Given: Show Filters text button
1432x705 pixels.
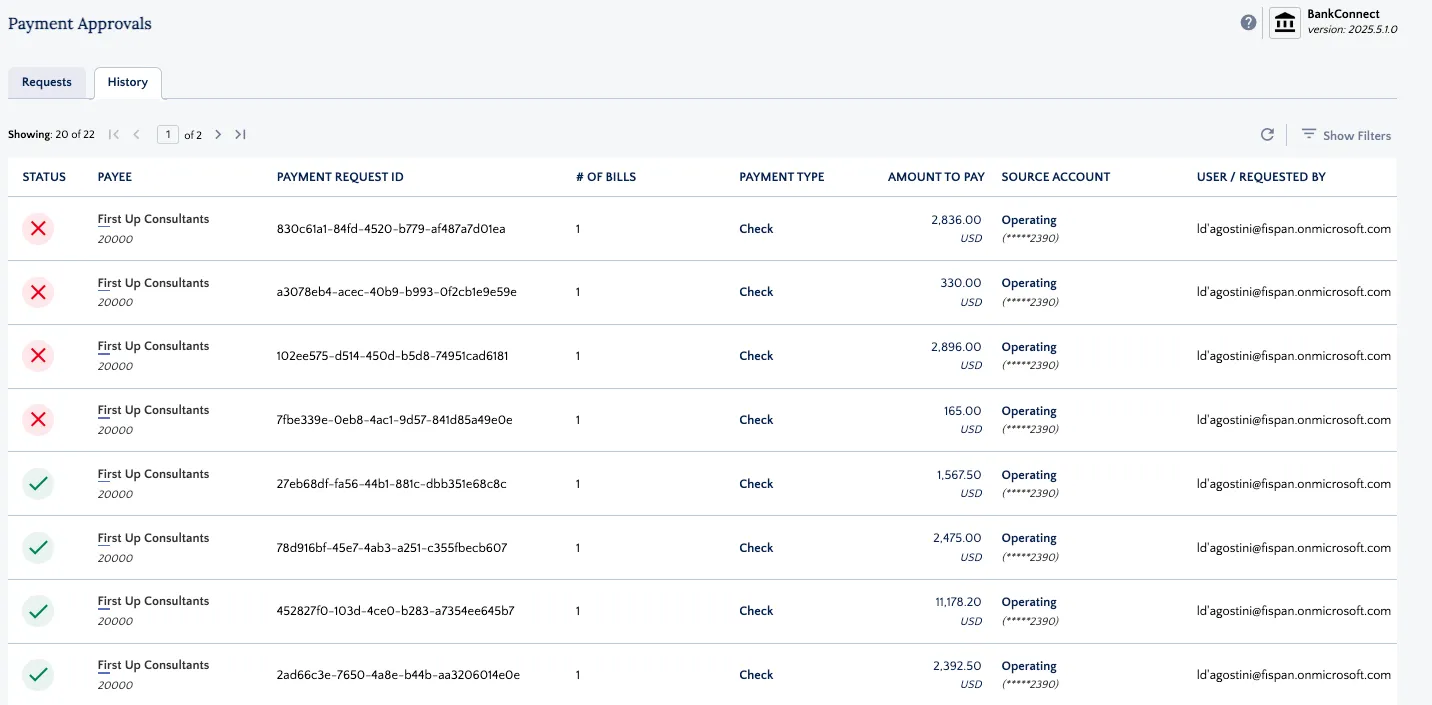Looking at the screenshot, I should pyautogui.click(x=1356, y=135).
